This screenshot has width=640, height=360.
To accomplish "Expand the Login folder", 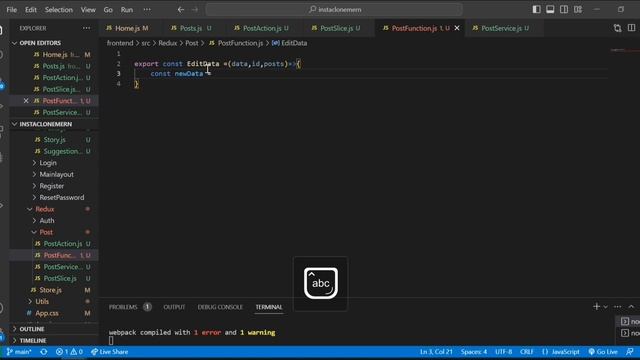I will coord(54,163).
